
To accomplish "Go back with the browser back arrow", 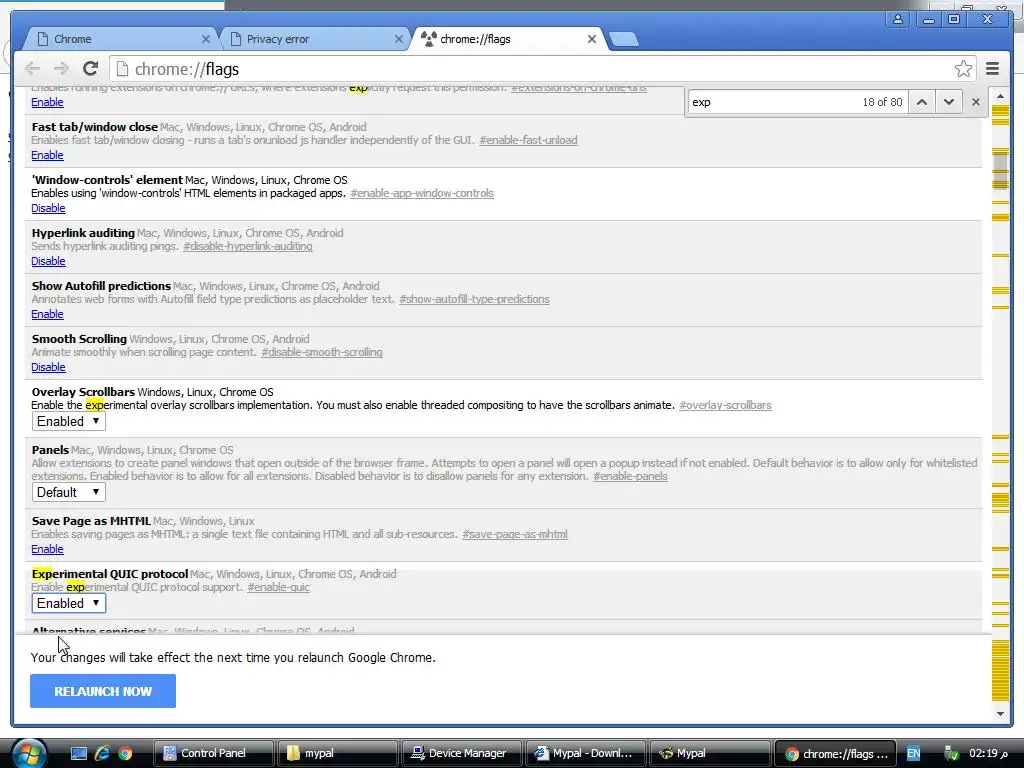I will tap(32, 69).
